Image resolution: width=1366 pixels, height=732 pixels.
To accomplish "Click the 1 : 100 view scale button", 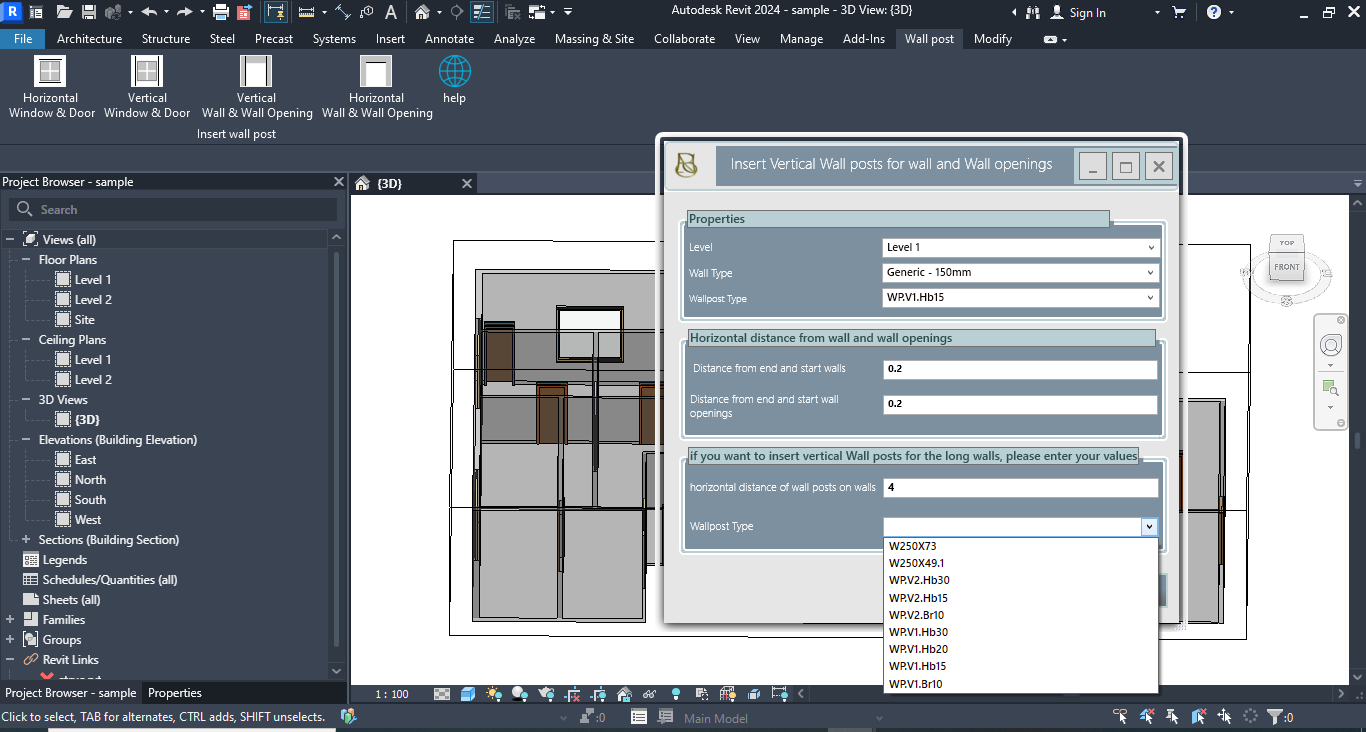I will 392,694.
